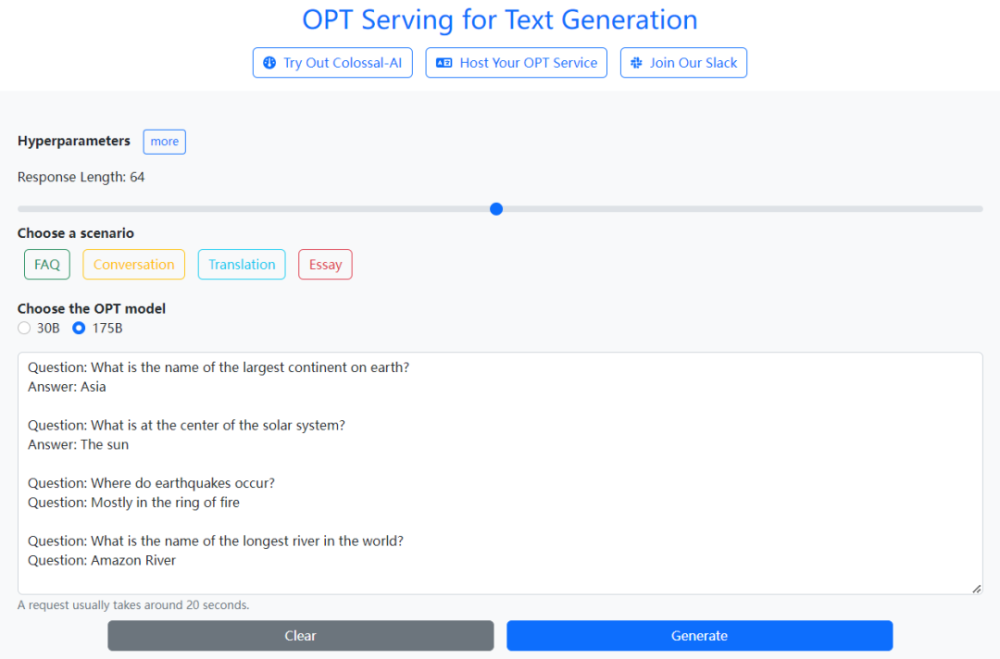Image resolution: width=1000 pixels, height=659 pixels.
Task: Switch to the Essay scenario
Action: coord(325,264)
